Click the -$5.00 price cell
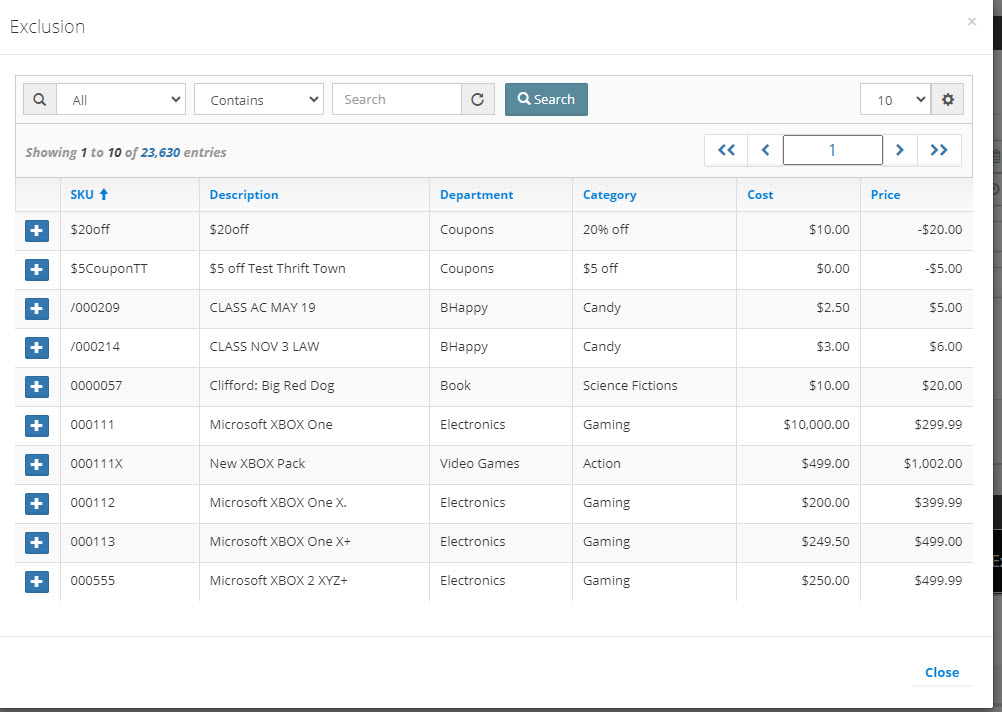The width and height of the screenshot is (1002, 712). click(943, 268)
